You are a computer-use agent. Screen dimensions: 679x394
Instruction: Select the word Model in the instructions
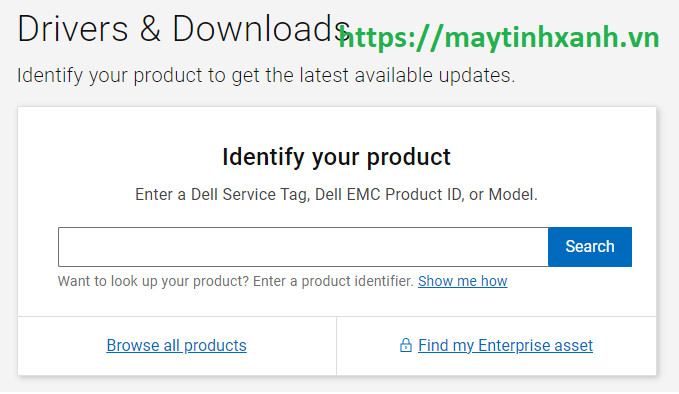click(511, 194)
